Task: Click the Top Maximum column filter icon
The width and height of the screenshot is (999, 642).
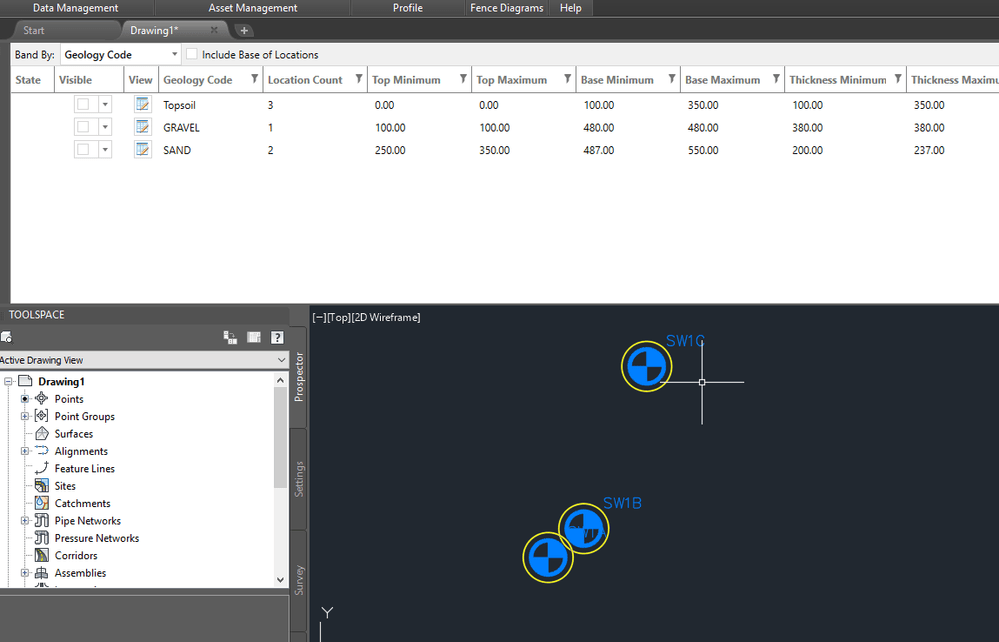Action: click(567, 79)
